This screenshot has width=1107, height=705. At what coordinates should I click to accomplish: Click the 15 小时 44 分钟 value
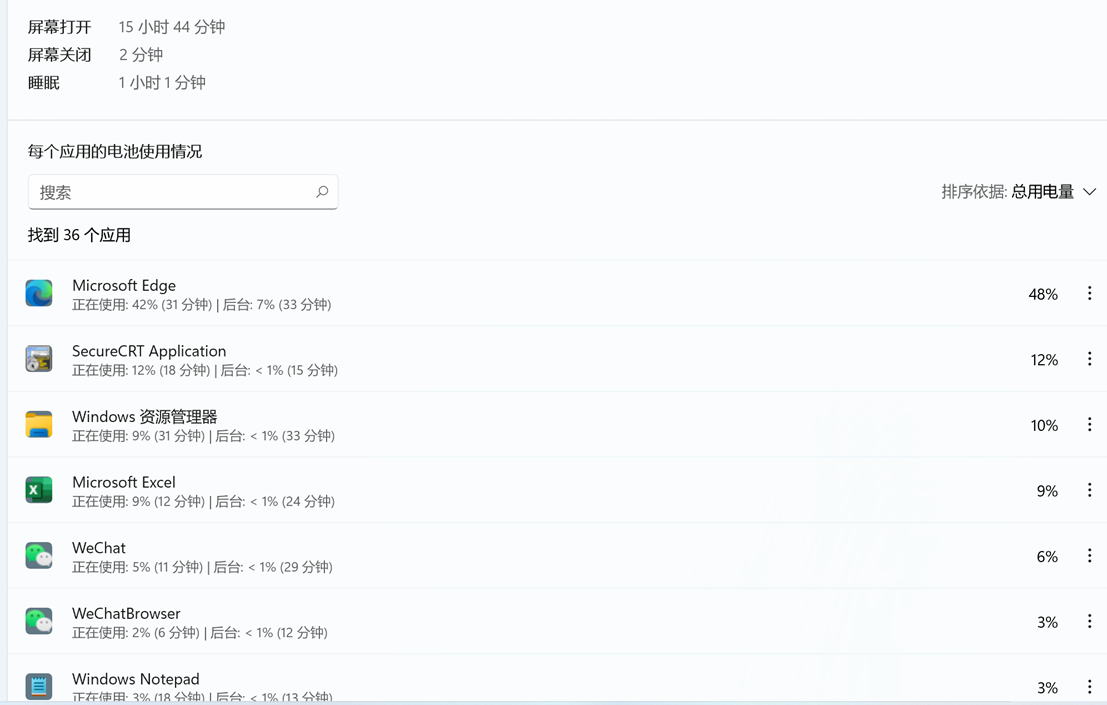pos(172,27)
